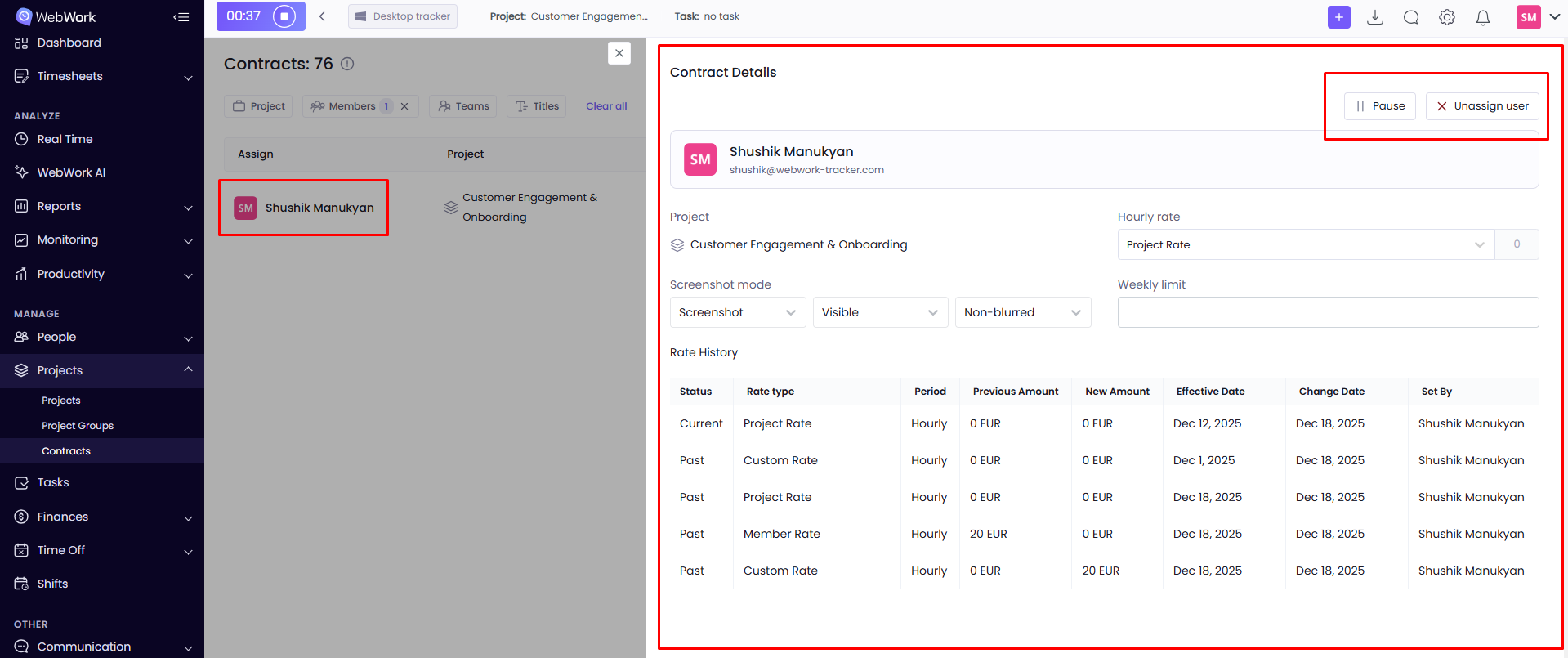
Task: Open Project Groups in sidebar
Action: pos(78,426)
